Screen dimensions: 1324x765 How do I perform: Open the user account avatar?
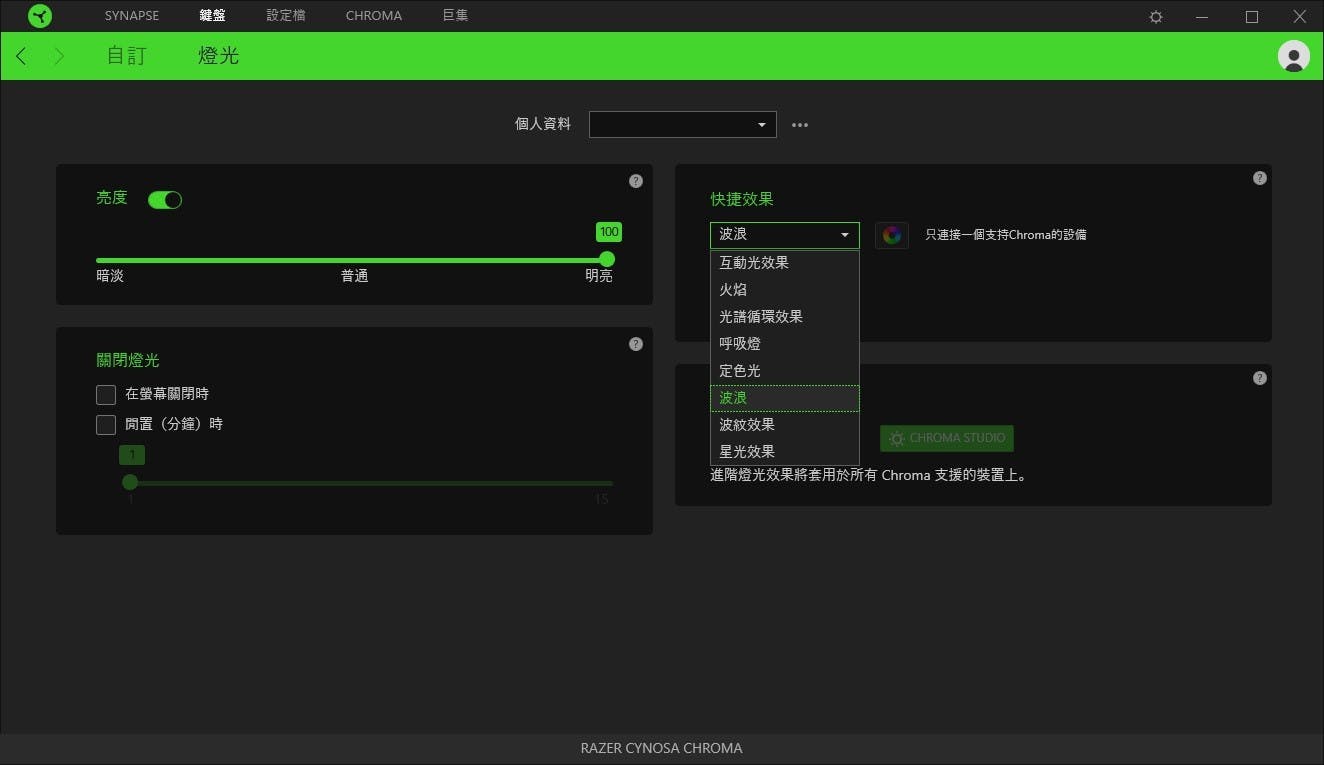click(x=1294, y=56)
